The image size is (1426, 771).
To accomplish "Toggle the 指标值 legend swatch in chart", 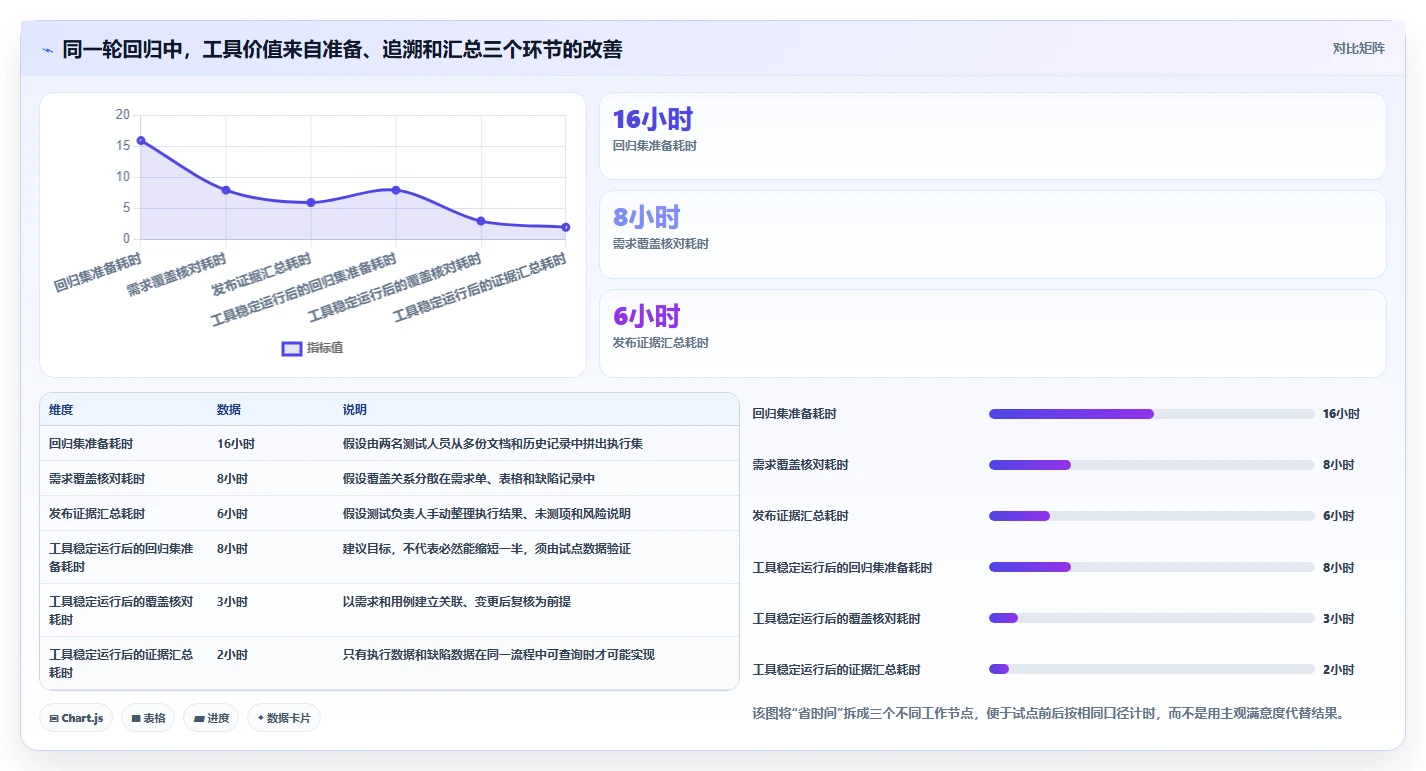I will click(x=292, y=348).
